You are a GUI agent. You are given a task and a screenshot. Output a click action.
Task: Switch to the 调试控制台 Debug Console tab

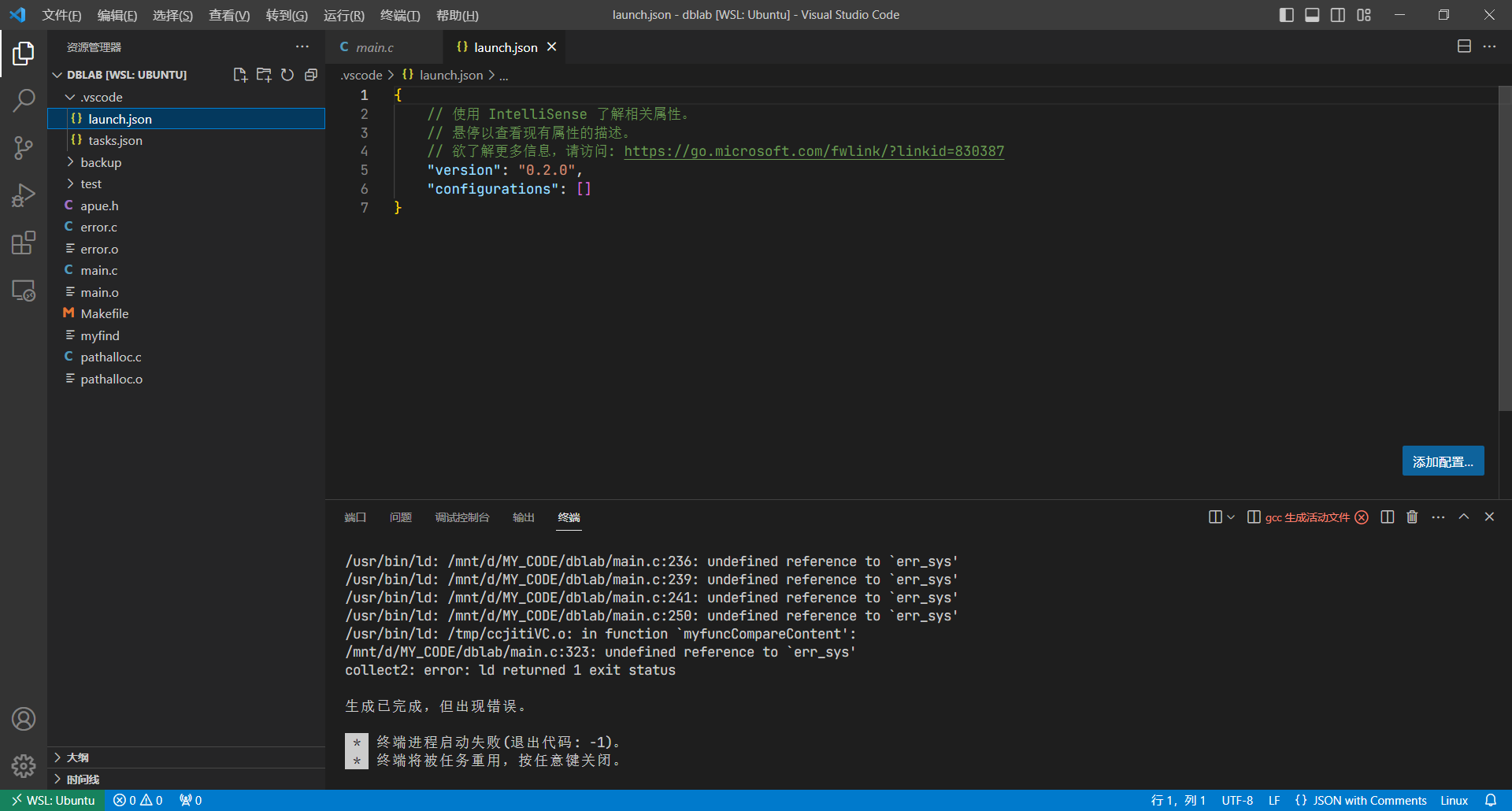tap(462, 517)
